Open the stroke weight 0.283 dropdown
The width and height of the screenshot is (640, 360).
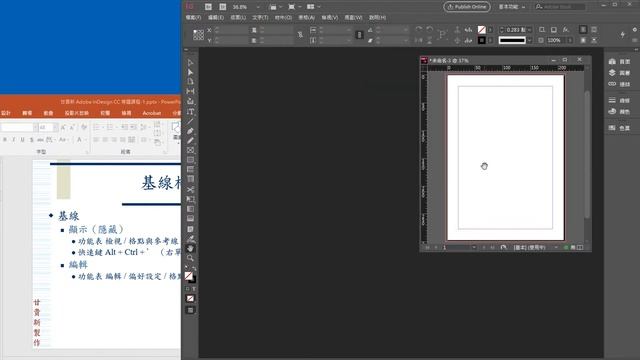coord(529,29)
